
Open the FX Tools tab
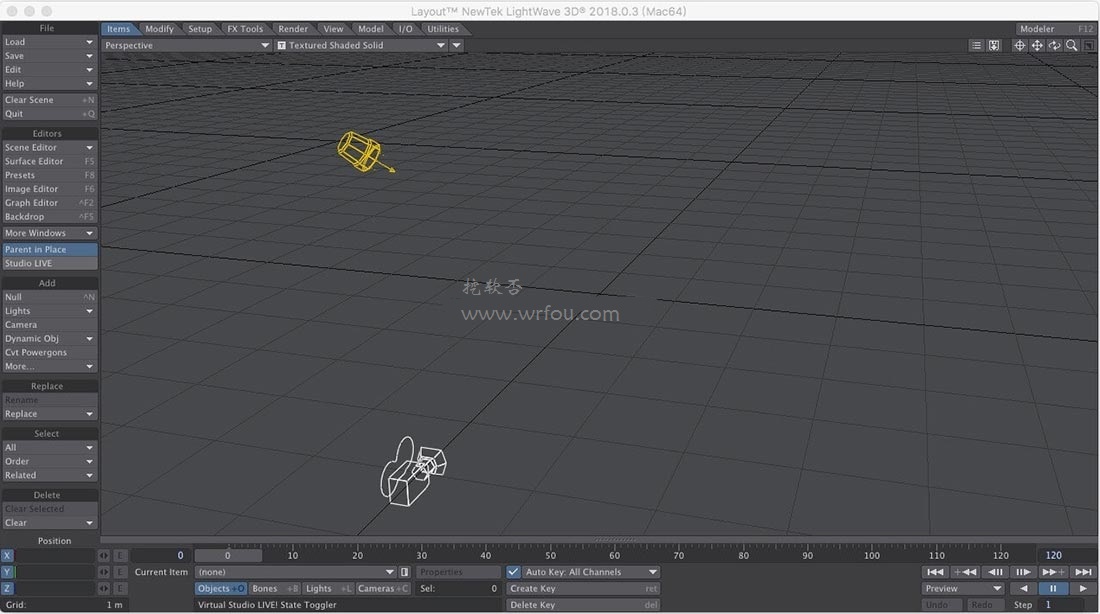245,29
